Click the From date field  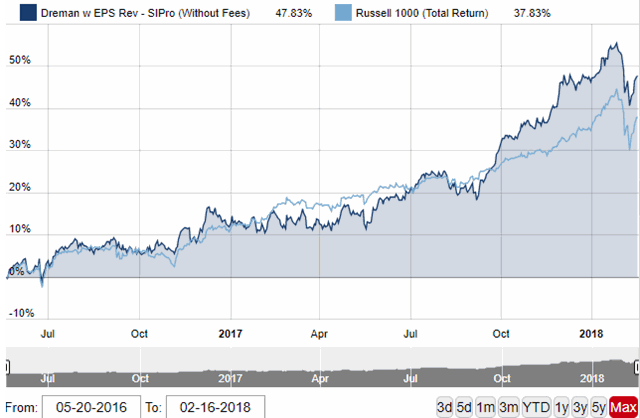click(89, 407)
